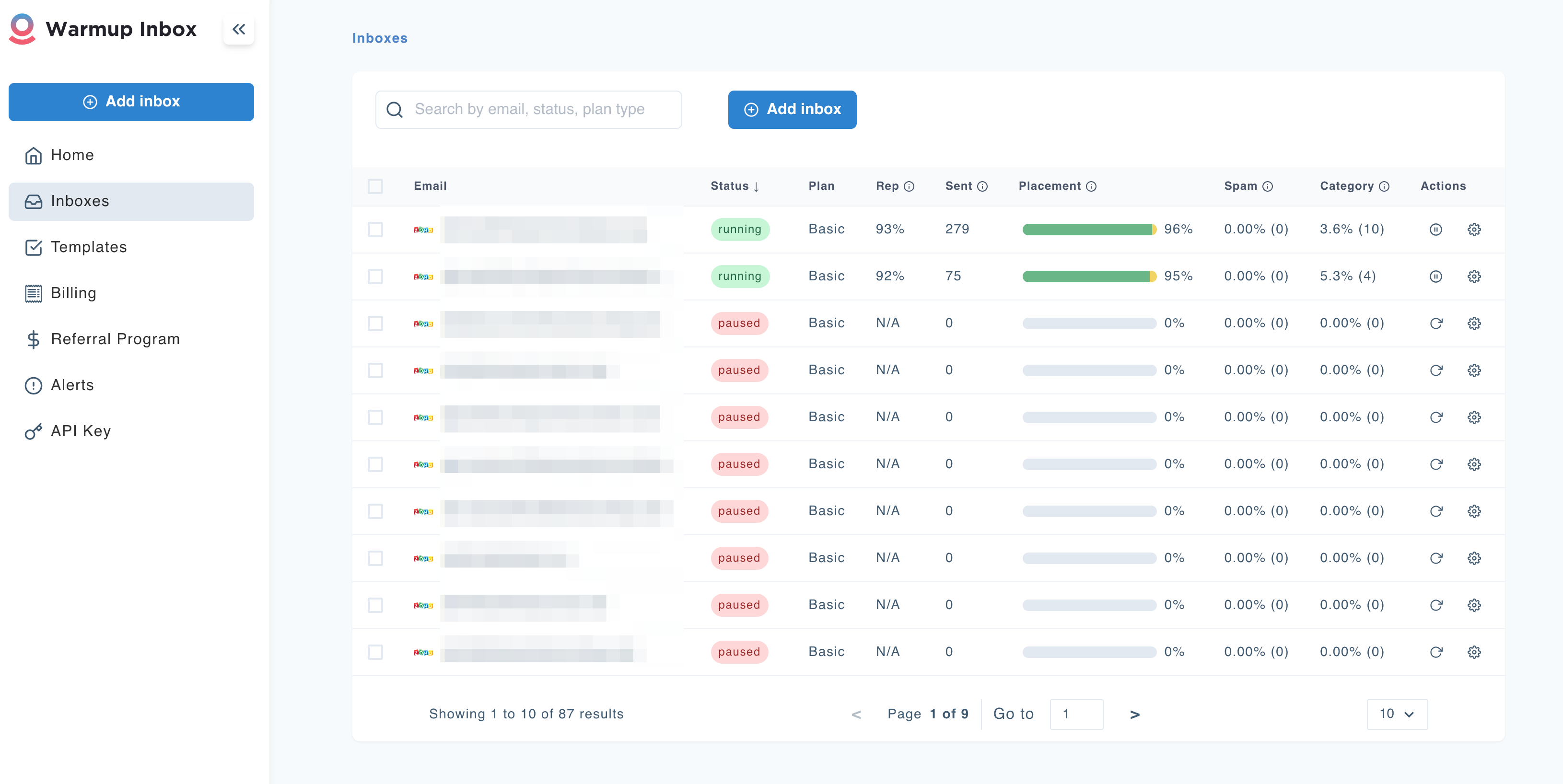Click the Plan column header
This screenshot has height=784, width=1563.
[822, 186]
